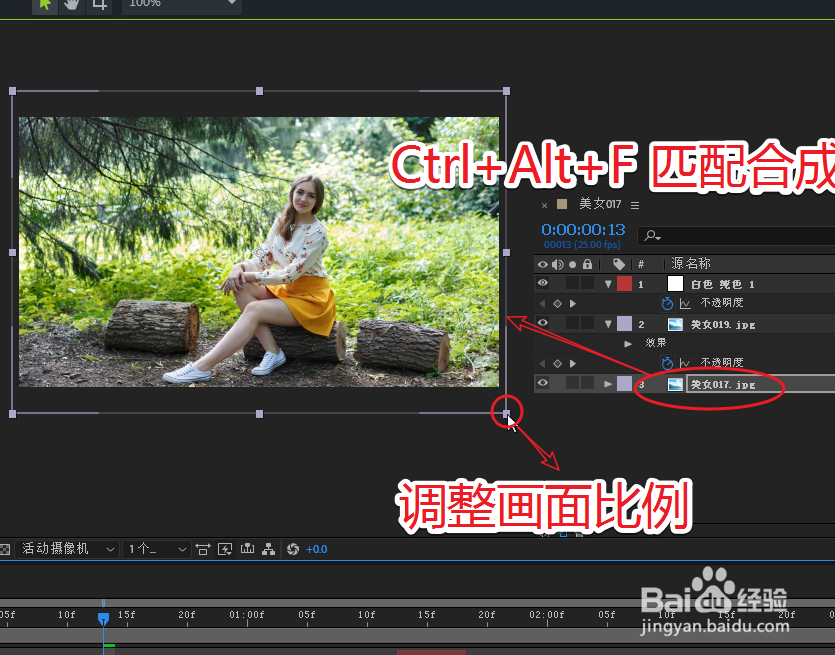Click the 00013 (25.00 fps) frame readout

582,245
